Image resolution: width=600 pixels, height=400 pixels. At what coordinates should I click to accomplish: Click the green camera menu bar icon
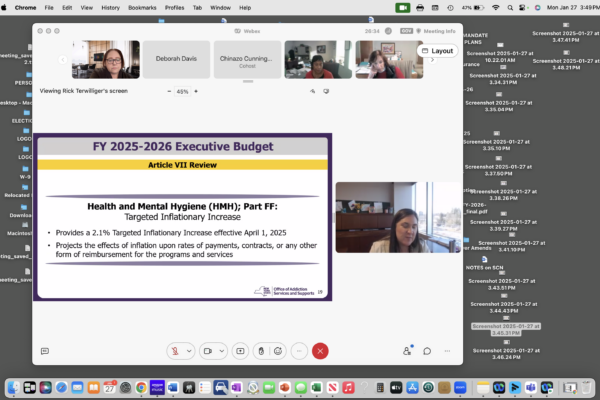tap(403, 8)
